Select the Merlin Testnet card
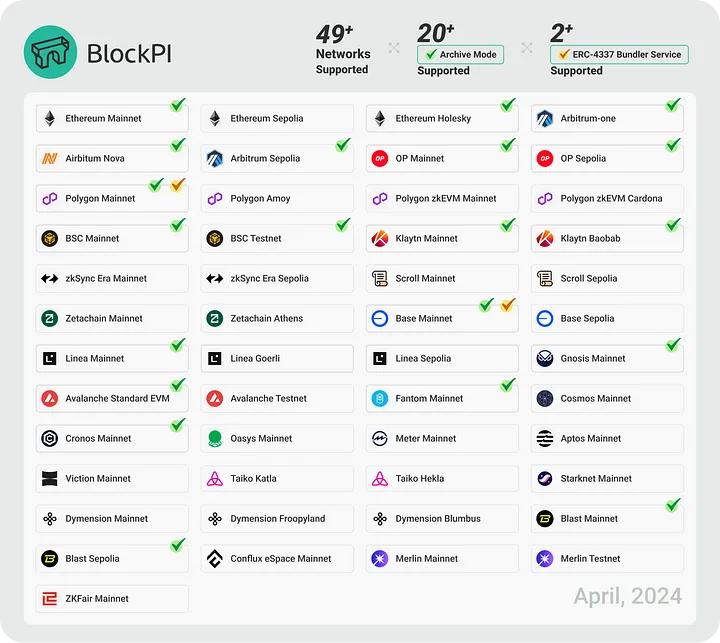Viewport: 720px width, 643px height. pyautogui.click(x=607, y=558)
